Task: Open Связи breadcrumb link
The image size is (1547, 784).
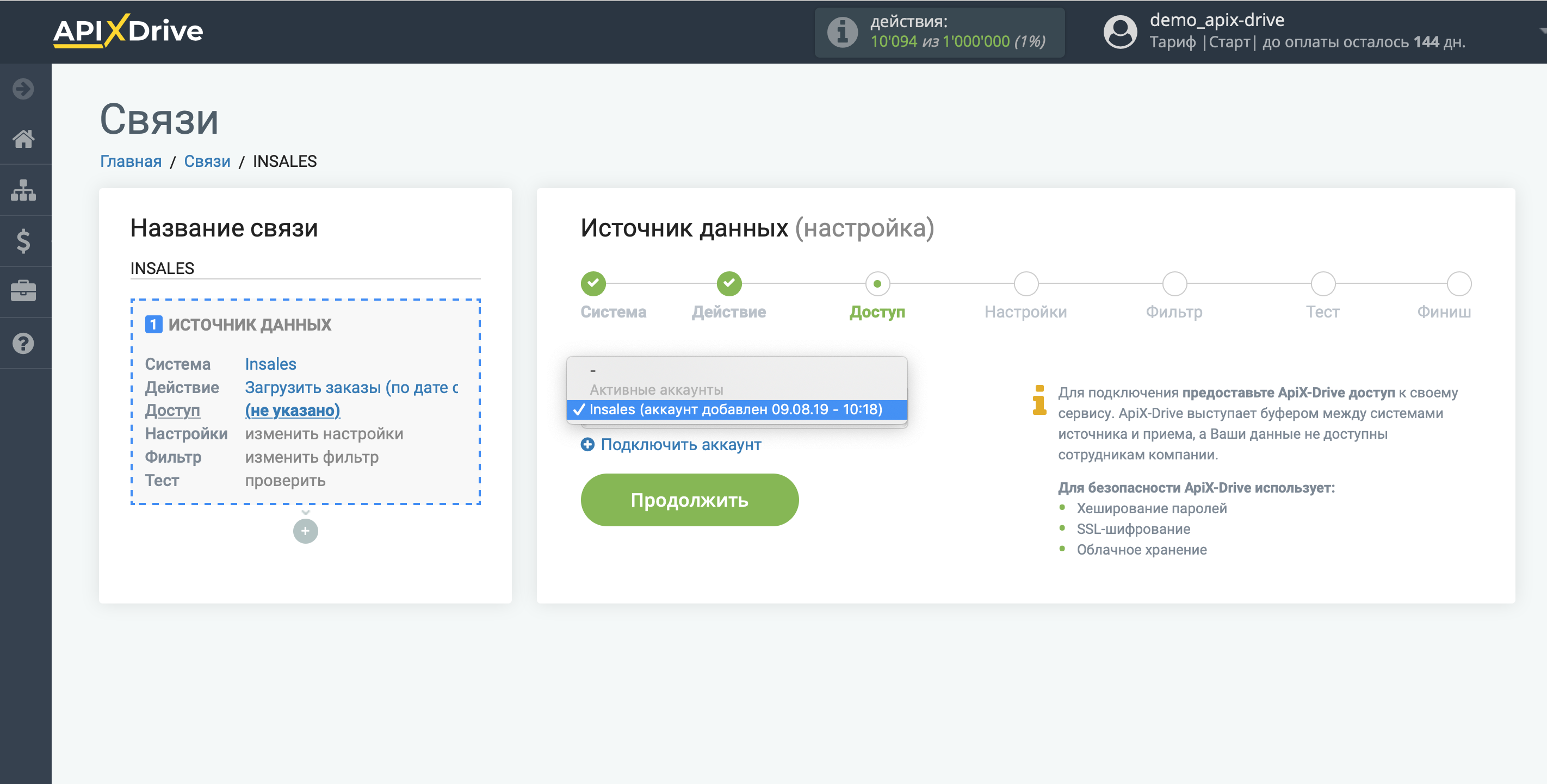Action: click(207, 161)
